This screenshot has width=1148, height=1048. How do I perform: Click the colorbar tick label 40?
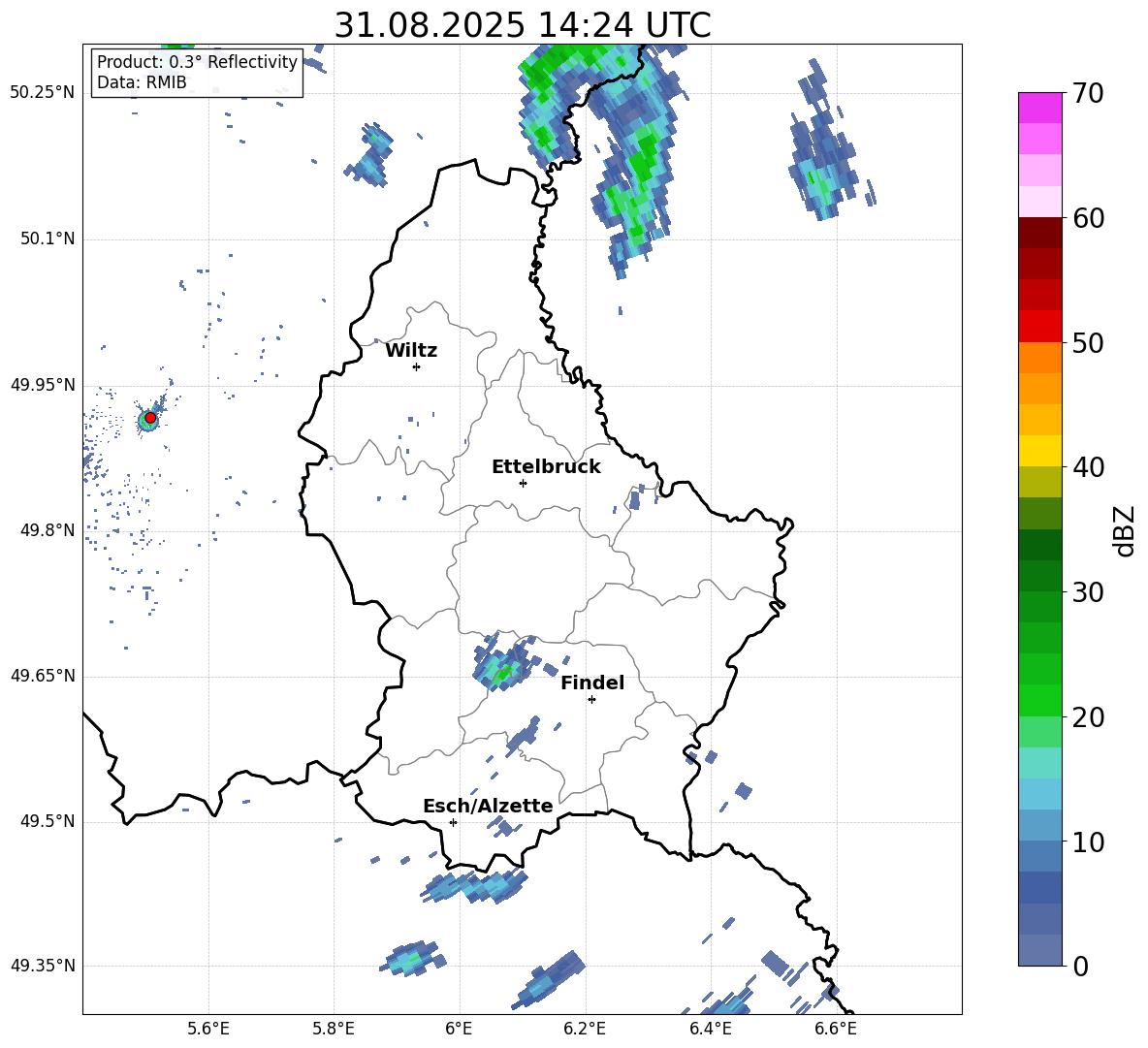1089,467
